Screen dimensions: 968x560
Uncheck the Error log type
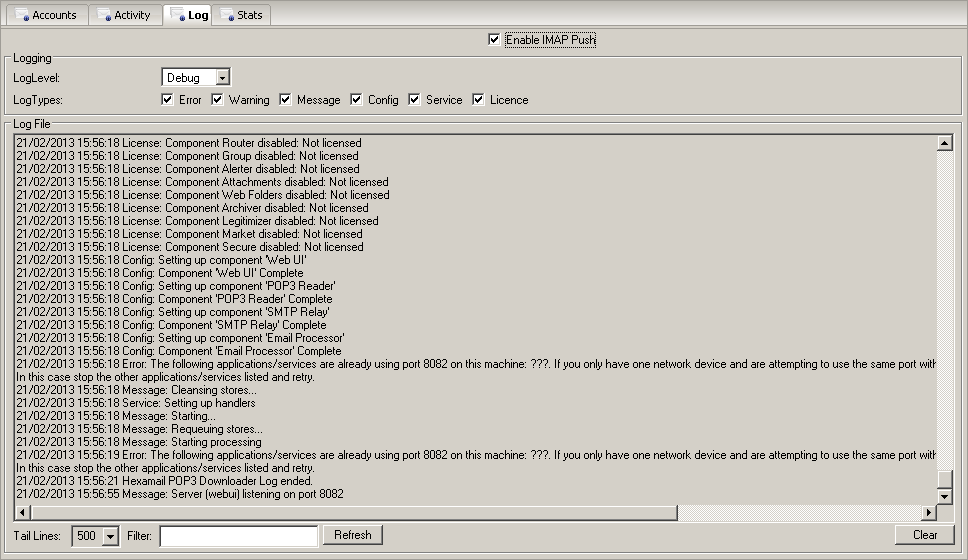168,100
